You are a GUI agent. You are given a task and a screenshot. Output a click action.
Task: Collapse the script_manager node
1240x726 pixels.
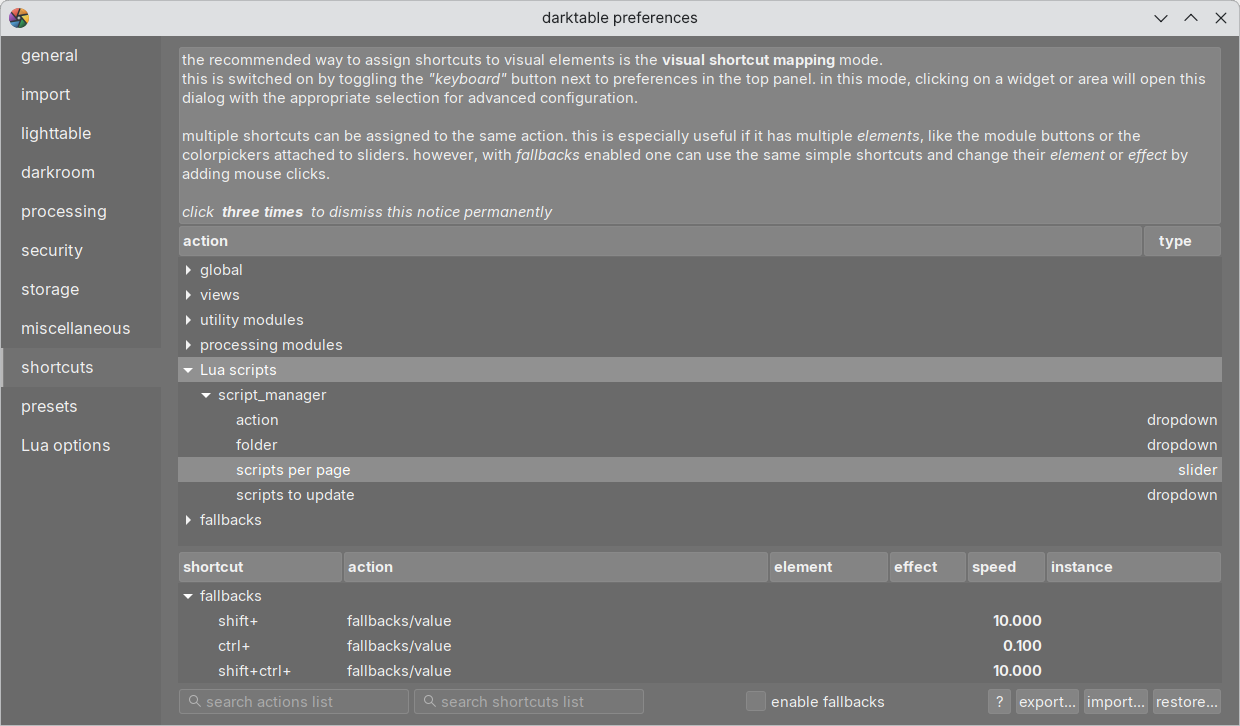pos(206,395)
